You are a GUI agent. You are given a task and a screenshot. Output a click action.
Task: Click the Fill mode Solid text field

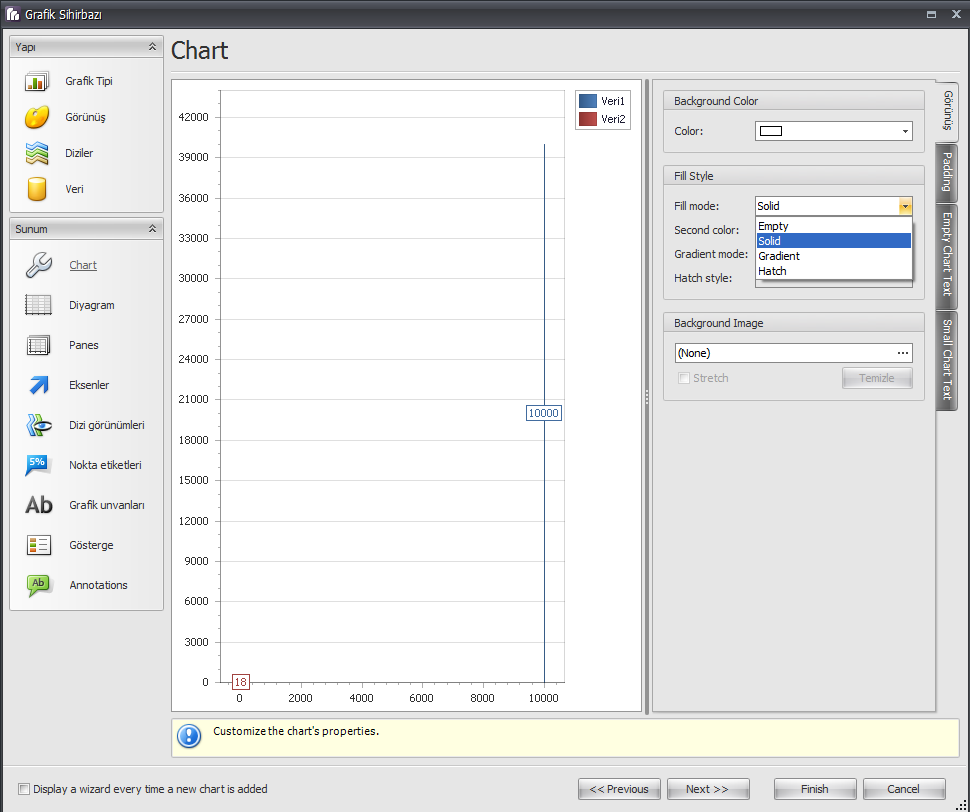click(827, 206)
